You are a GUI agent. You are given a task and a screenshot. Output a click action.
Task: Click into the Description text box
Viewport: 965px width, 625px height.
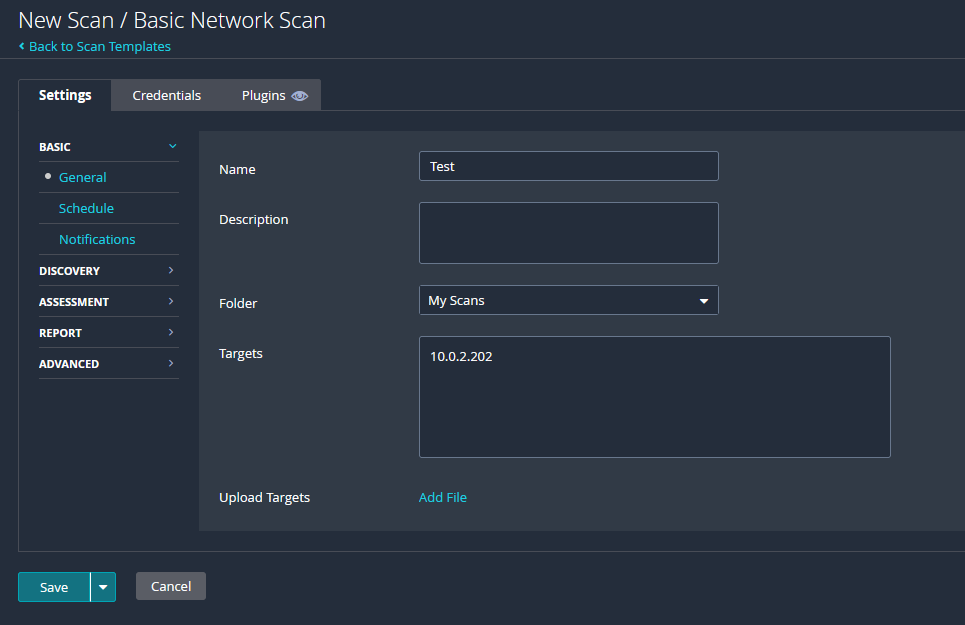pos(569,233)
